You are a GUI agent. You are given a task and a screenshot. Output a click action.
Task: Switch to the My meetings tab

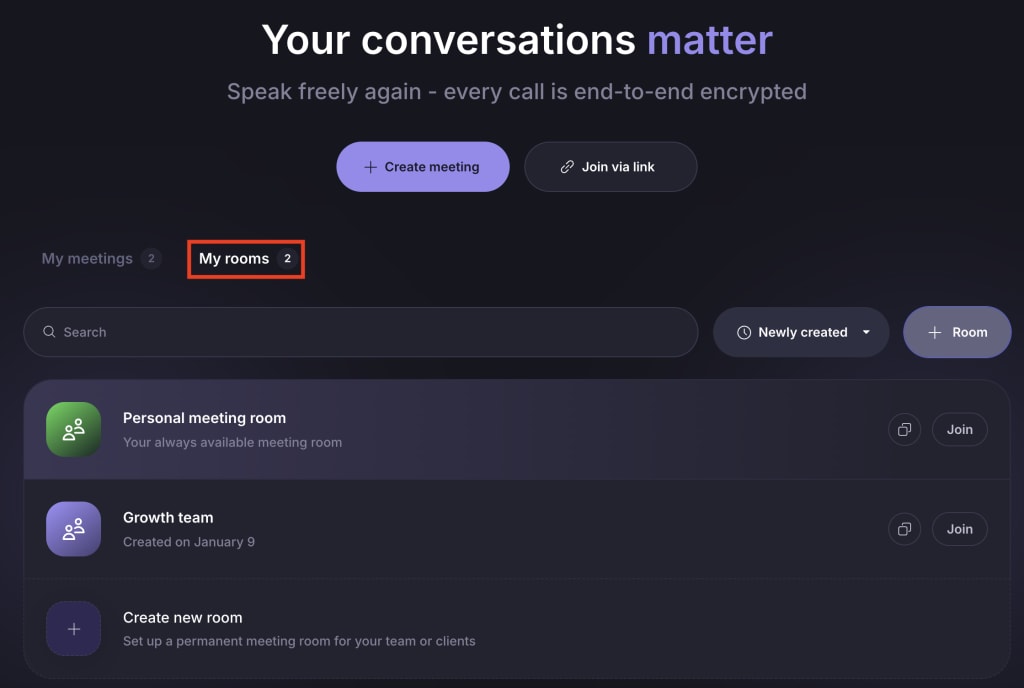(x=88, y=258)
